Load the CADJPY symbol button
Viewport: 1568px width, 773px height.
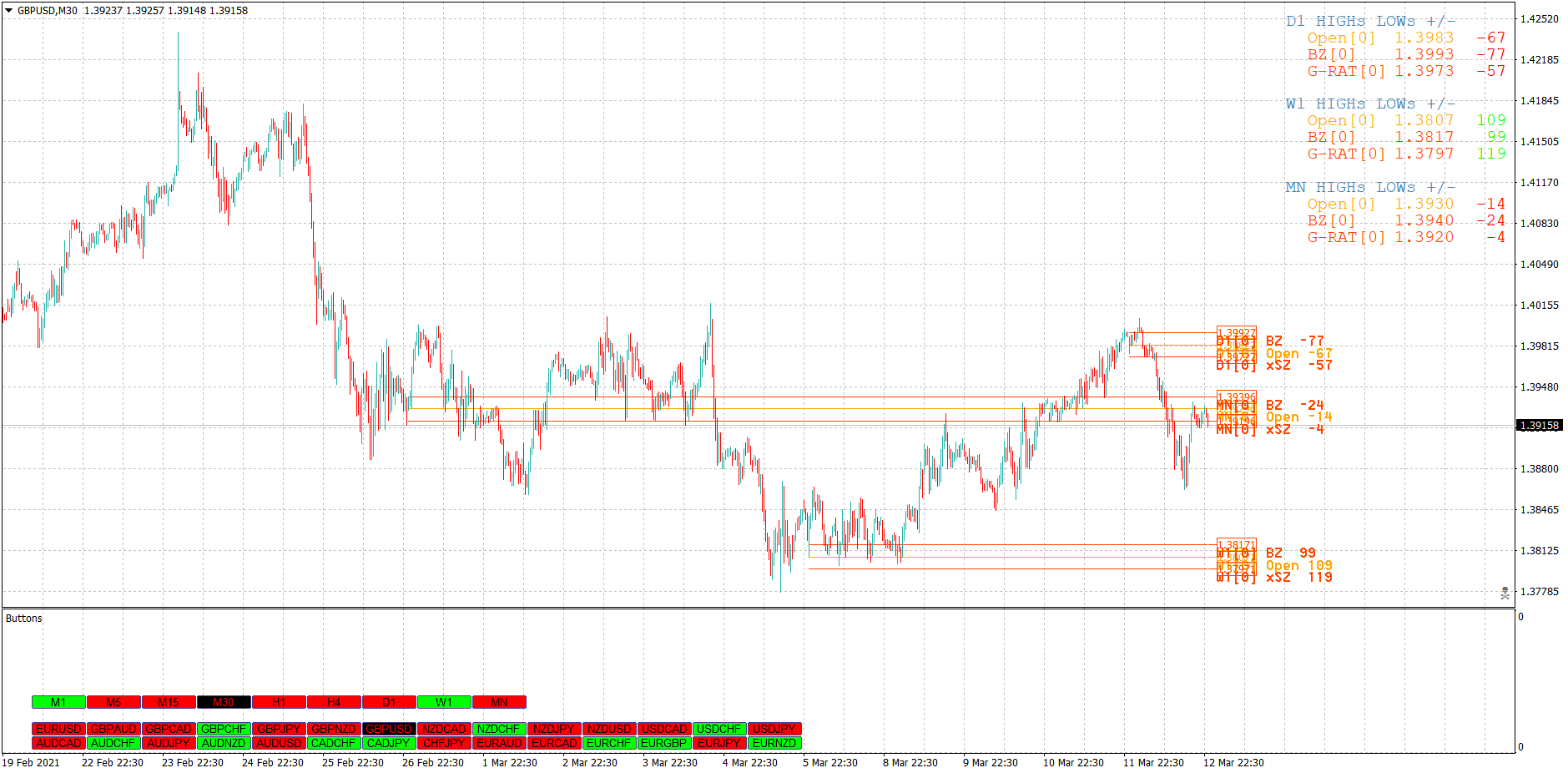click(389, 743)
